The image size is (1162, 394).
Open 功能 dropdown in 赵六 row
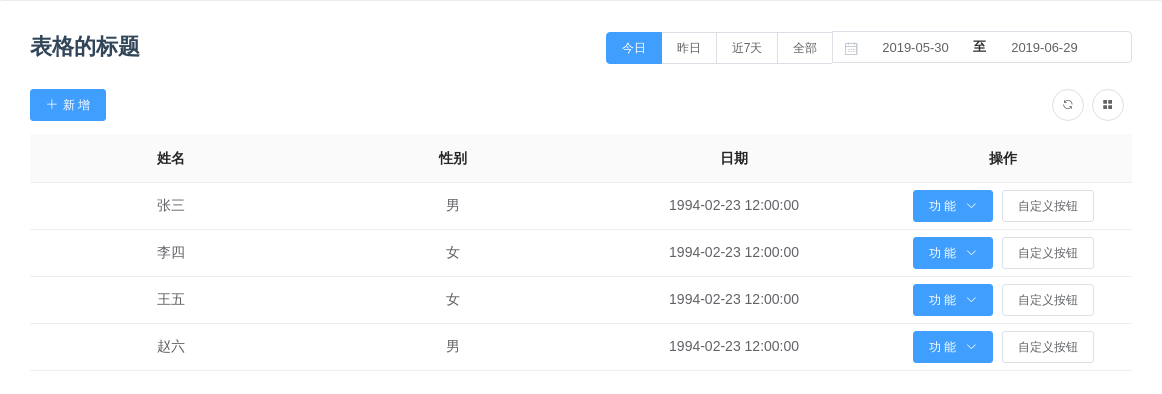952,347
